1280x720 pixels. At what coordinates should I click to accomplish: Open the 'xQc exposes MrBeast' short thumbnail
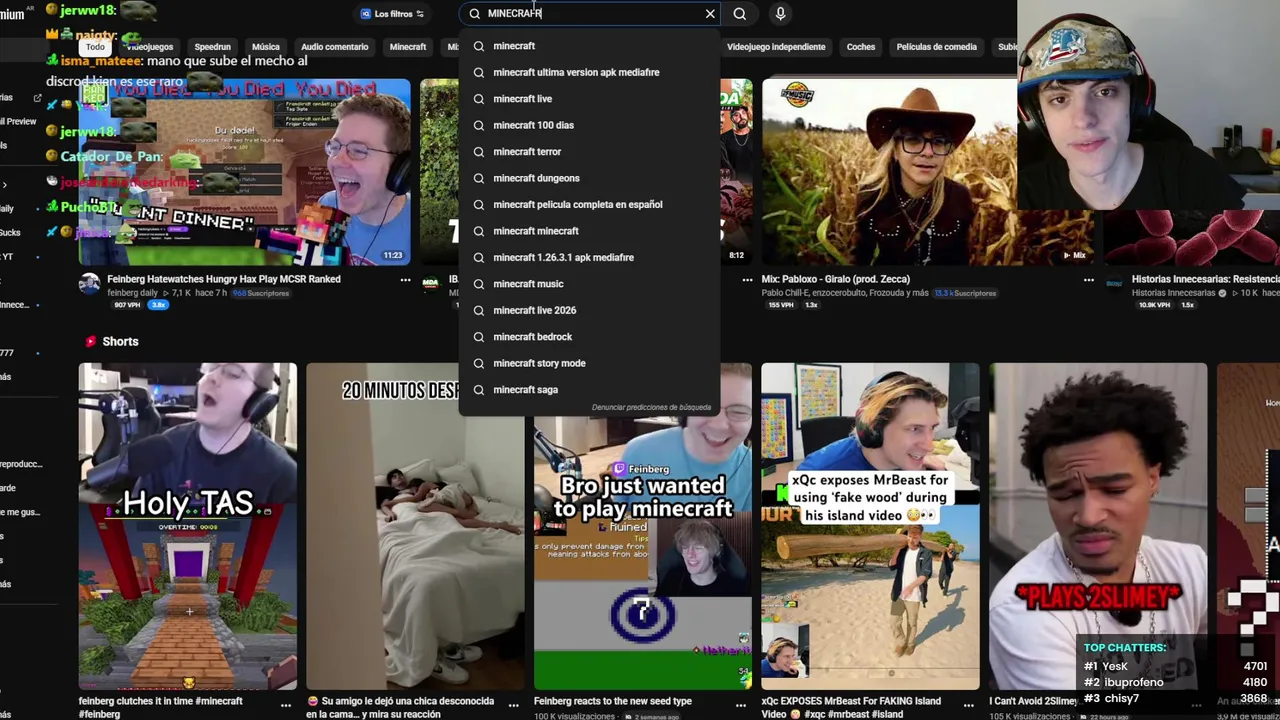click(870, 526)
